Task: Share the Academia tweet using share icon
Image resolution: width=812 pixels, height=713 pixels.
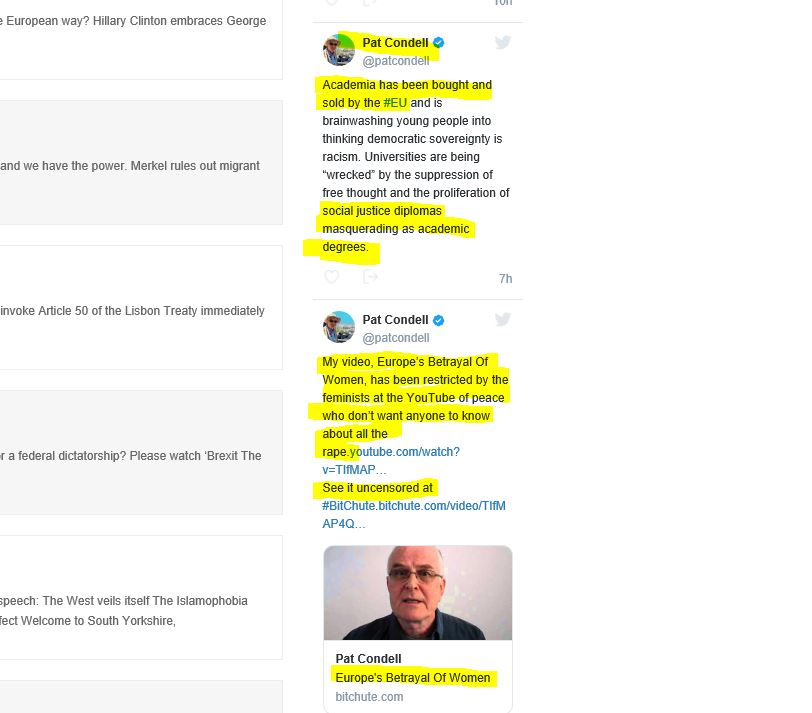Action: tap(370, 277)
